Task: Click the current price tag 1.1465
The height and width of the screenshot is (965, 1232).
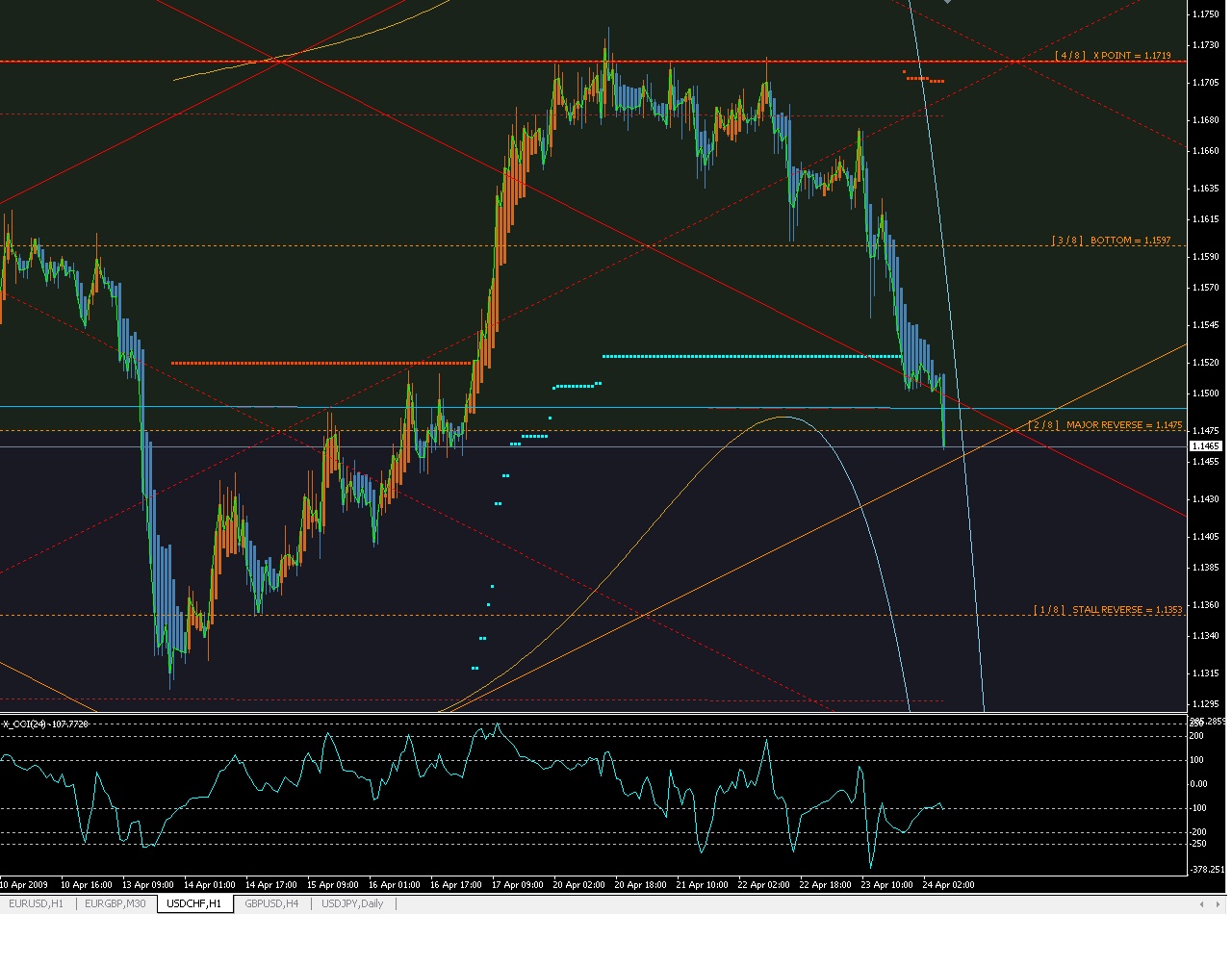Action: click(1206, 446)
